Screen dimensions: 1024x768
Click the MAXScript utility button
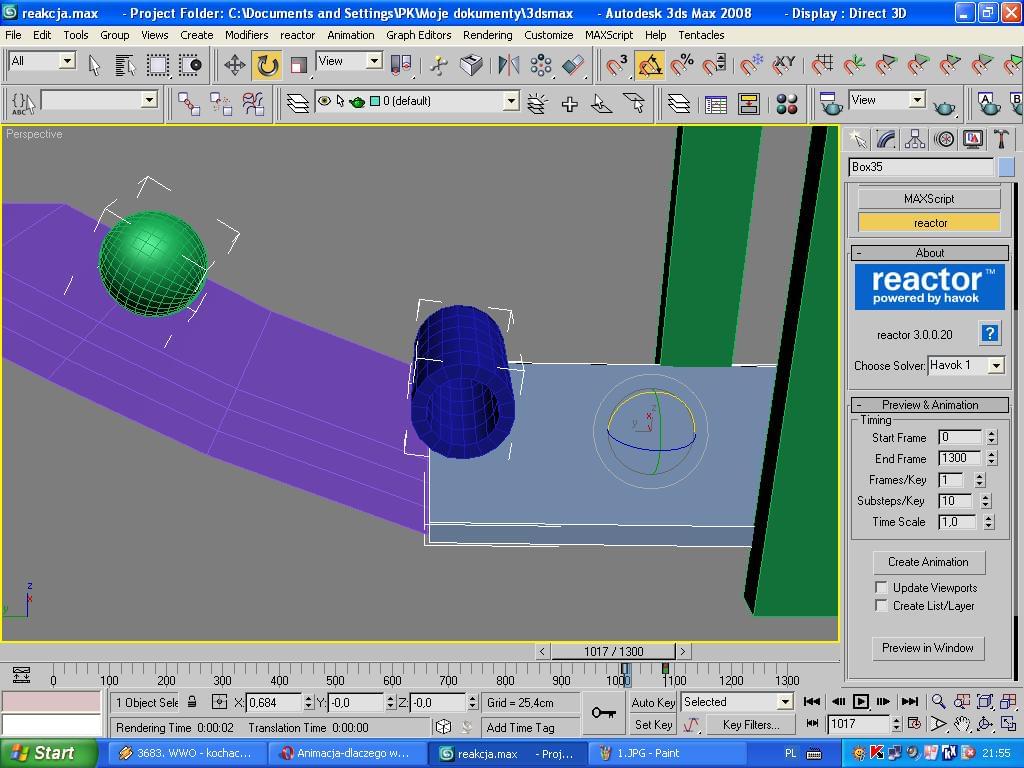click(x=929, y=199)
